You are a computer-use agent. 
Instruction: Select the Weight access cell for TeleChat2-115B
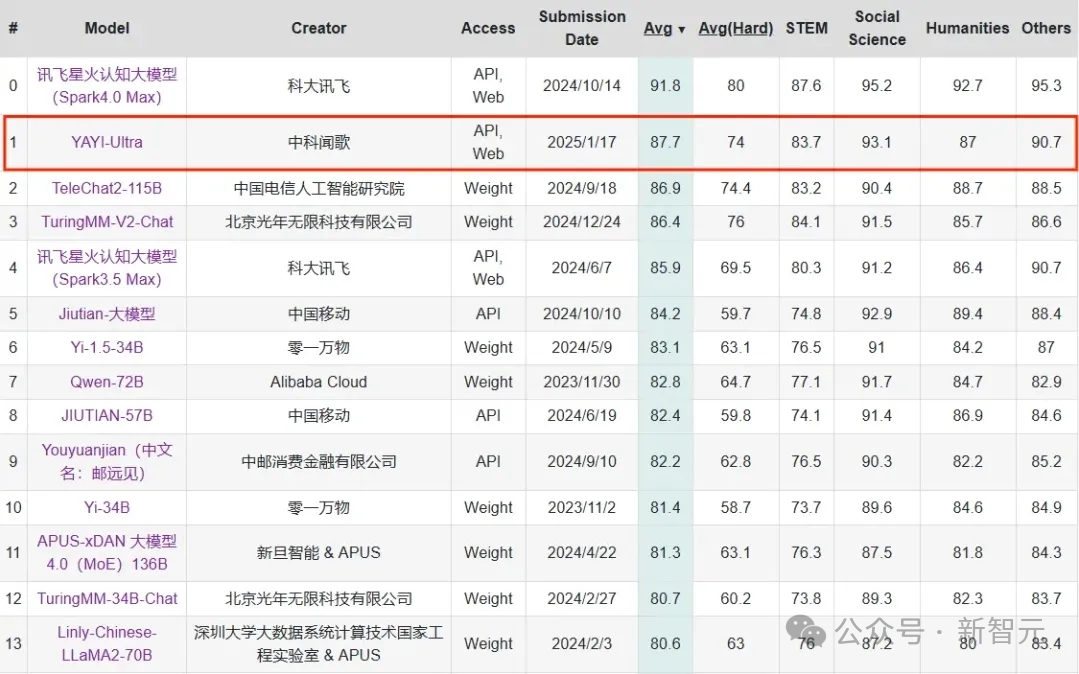(x=488, y=188)
